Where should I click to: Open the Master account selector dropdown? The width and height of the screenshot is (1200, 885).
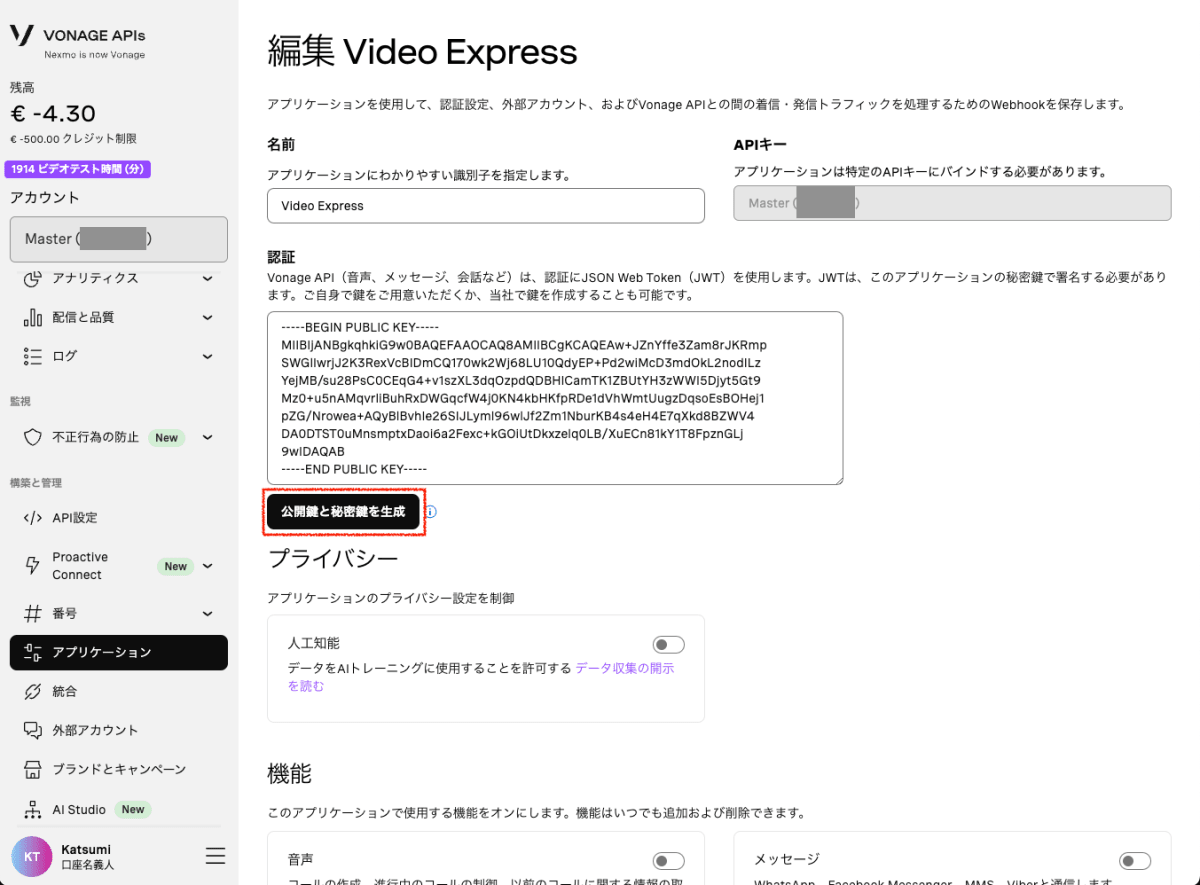pyautogui.click(x=119, y=239)
